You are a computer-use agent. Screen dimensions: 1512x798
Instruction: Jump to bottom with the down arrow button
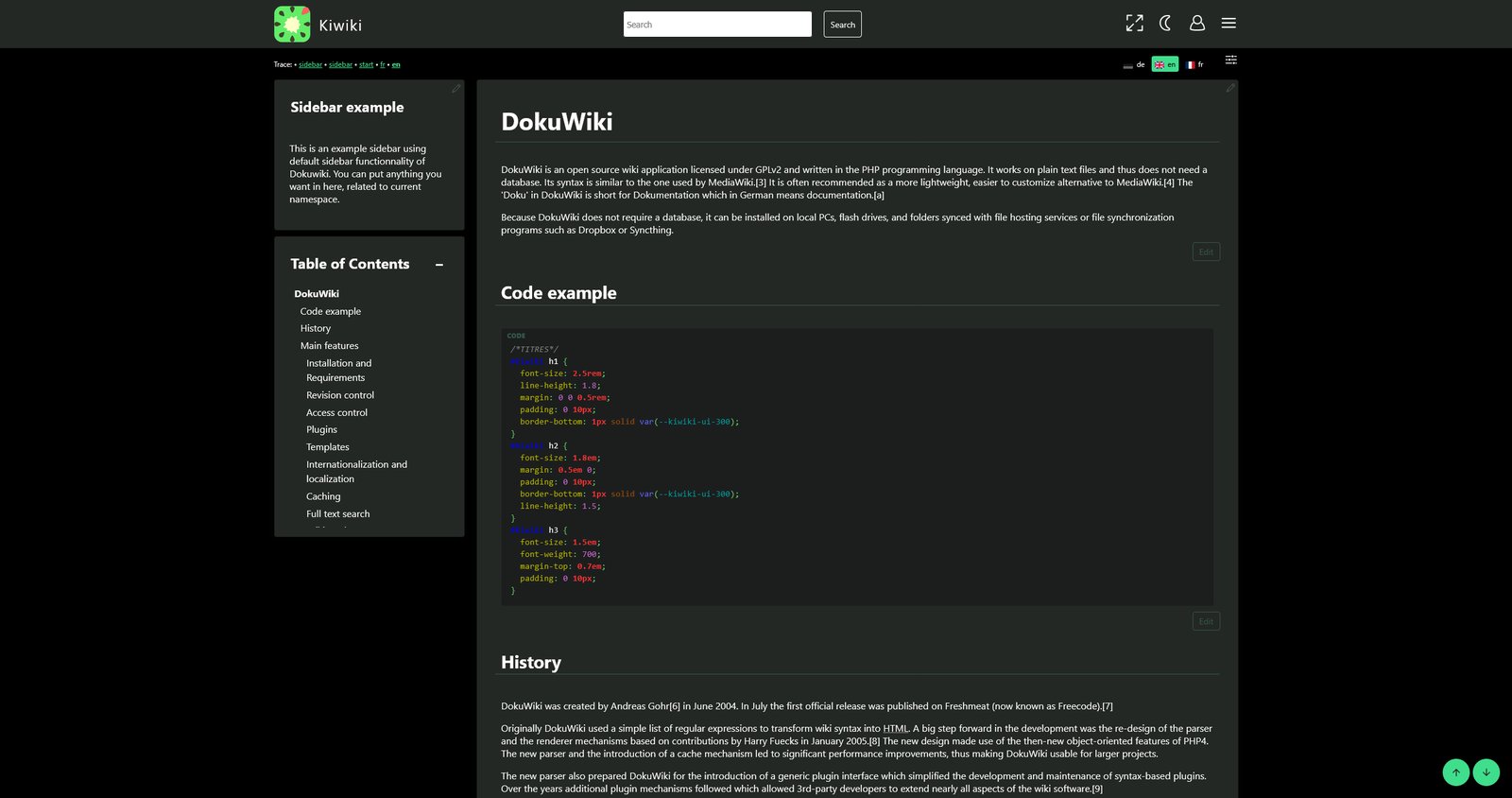tap(1486, 772)
